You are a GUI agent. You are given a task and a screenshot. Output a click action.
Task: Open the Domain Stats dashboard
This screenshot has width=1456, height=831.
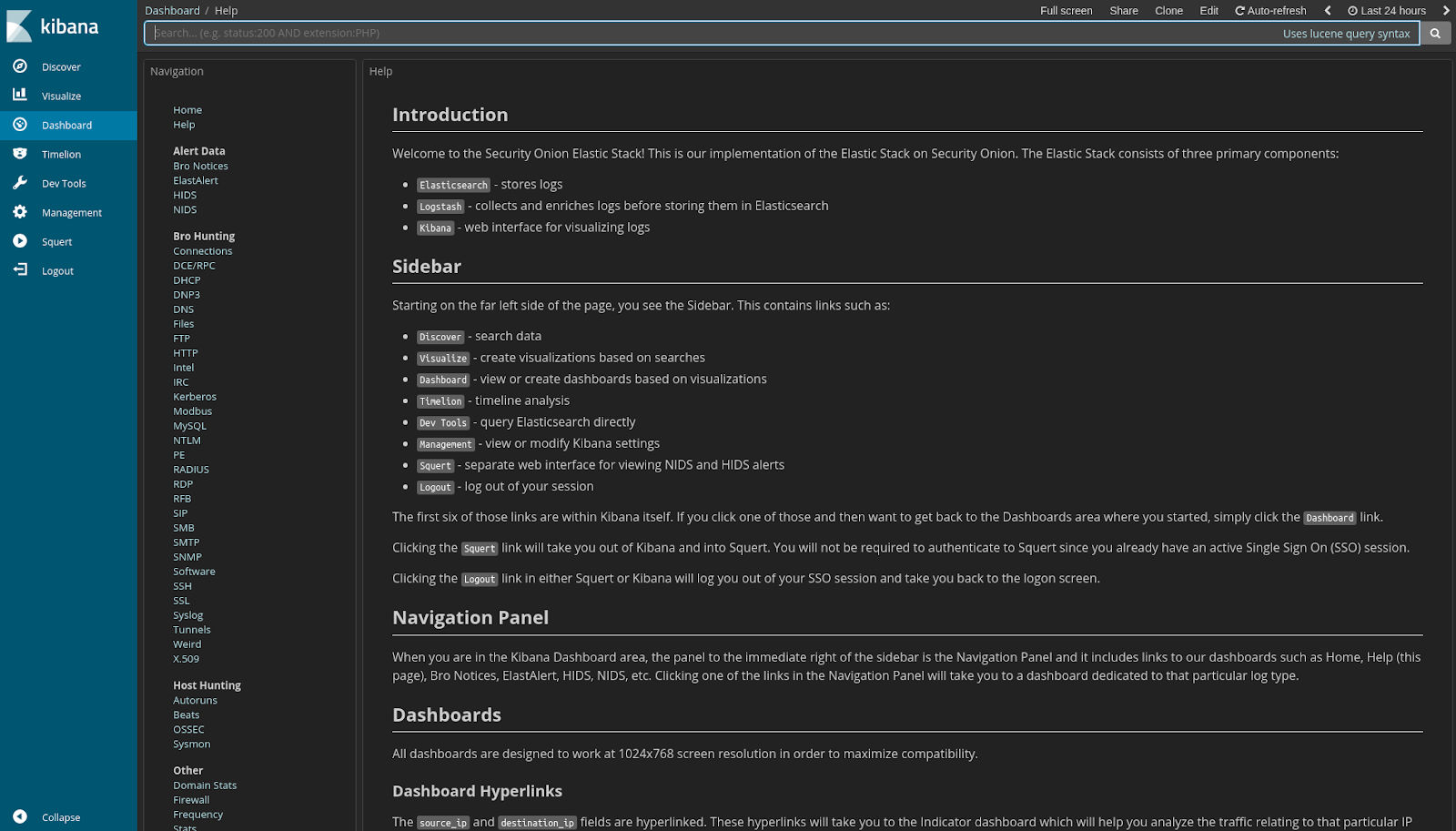tap(205, 785)
